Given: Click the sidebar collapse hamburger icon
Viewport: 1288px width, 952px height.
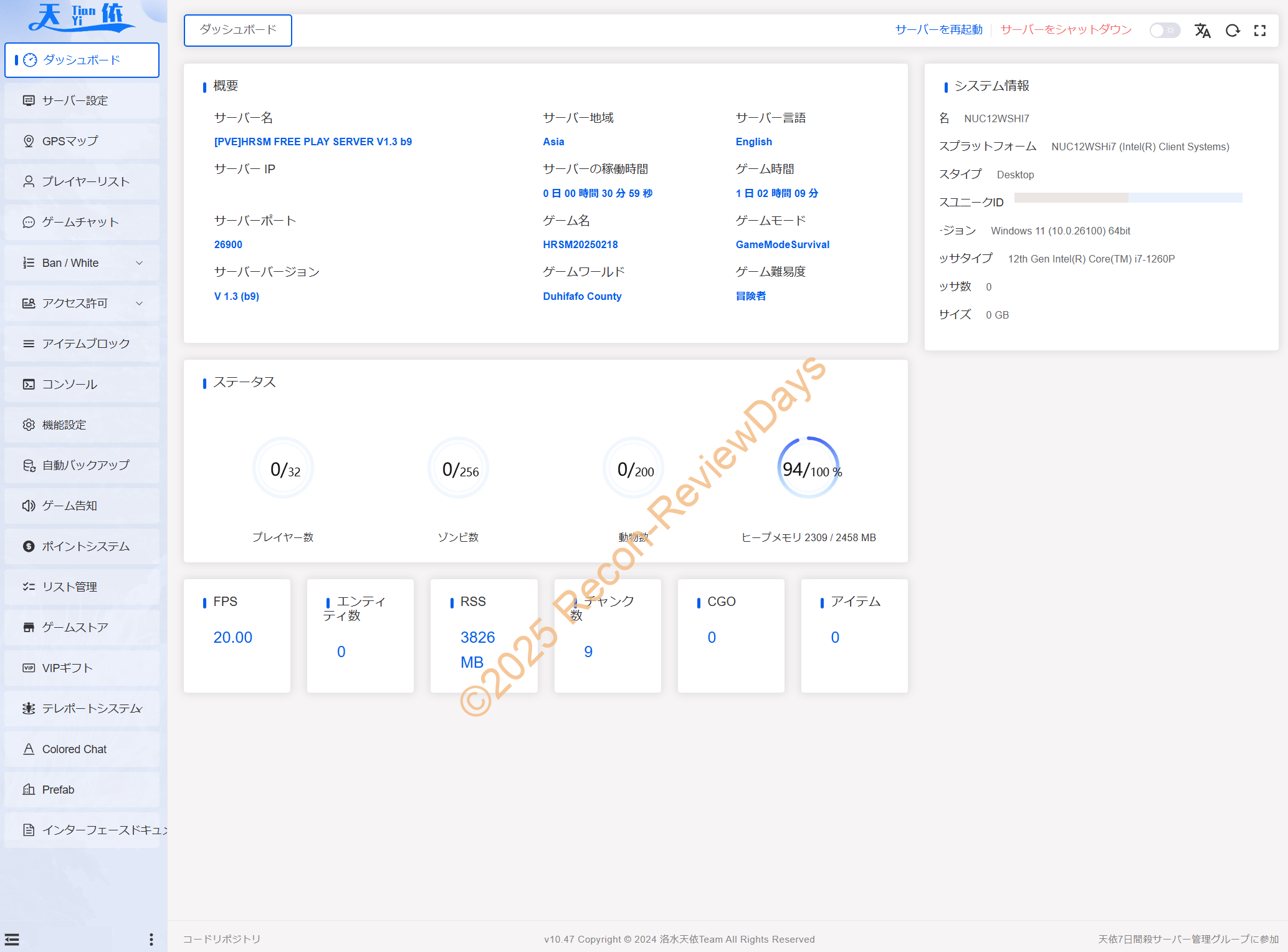Looking at the screenshot, I should 12,939.
